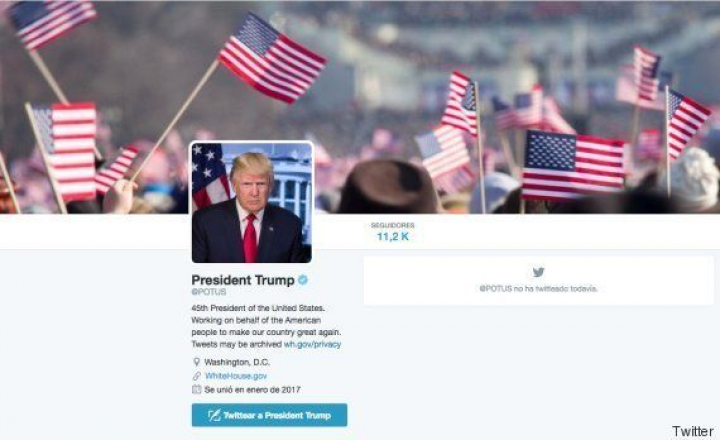Image resolution: width=720 pixels, height=440 pixels.
Task: Click the gray Twitter bird in empty timeline
Action: click(x=539, y=272)
